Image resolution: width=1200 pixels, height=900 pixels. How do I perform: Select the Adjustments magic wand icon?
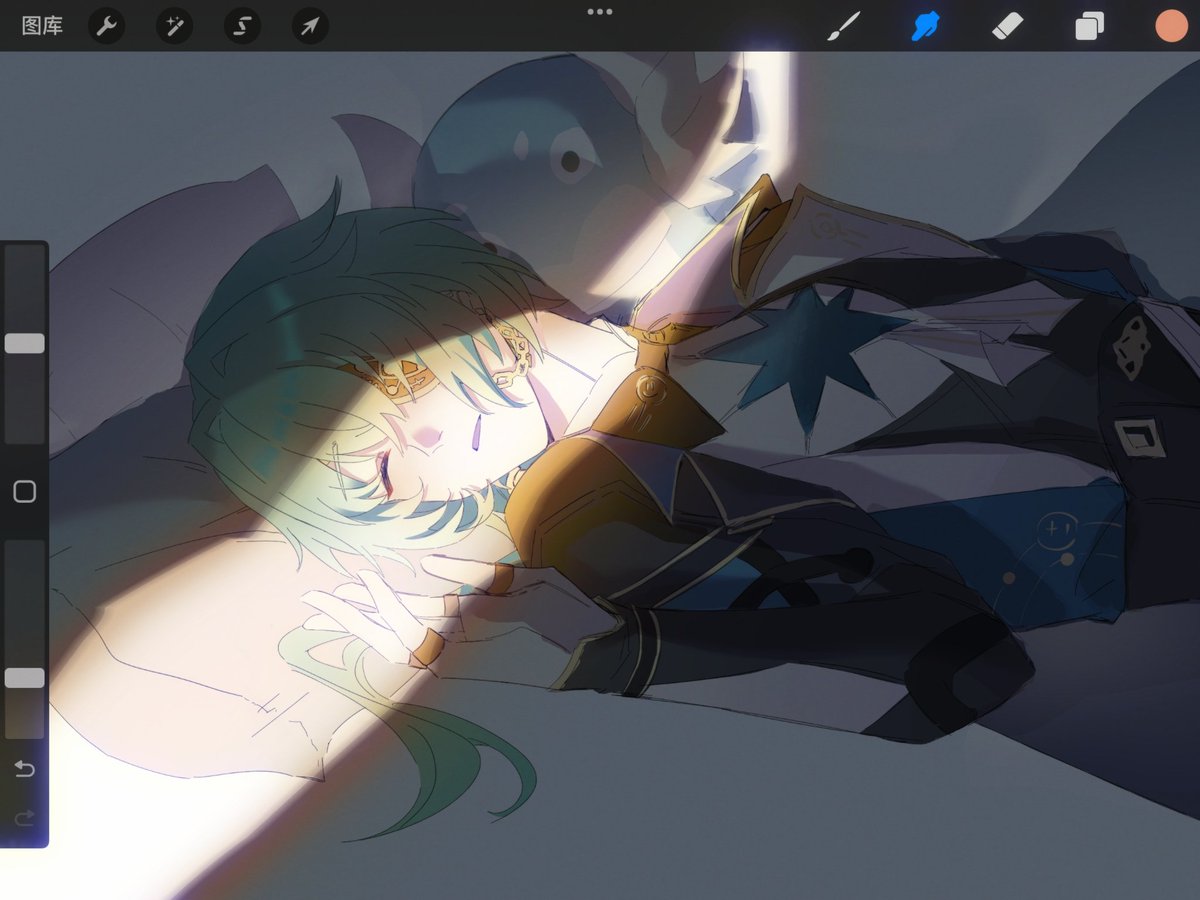point(172,26)
